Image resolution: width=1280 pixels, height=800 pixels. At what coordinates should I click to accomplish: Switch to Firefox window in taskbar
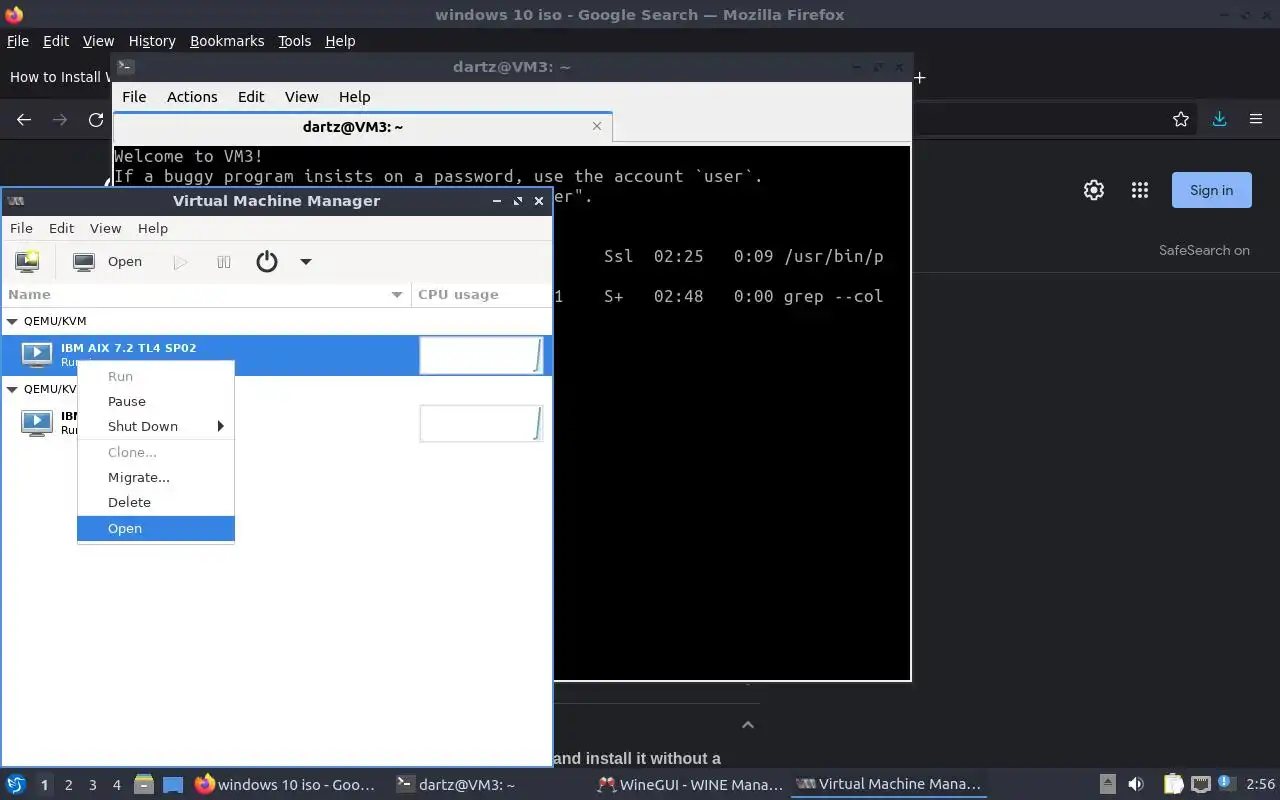pos(286,785)
